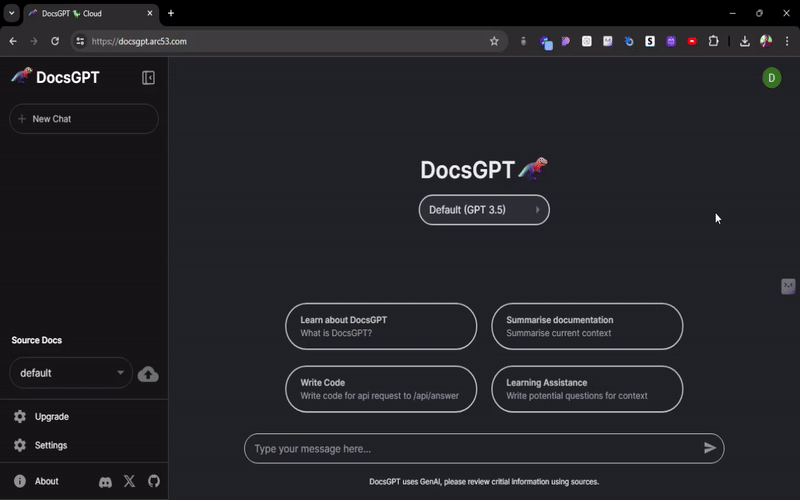Open the browser downloads icon
This screenshot has height=500, width=800.
pyautogui.click(x=744, y=41)
